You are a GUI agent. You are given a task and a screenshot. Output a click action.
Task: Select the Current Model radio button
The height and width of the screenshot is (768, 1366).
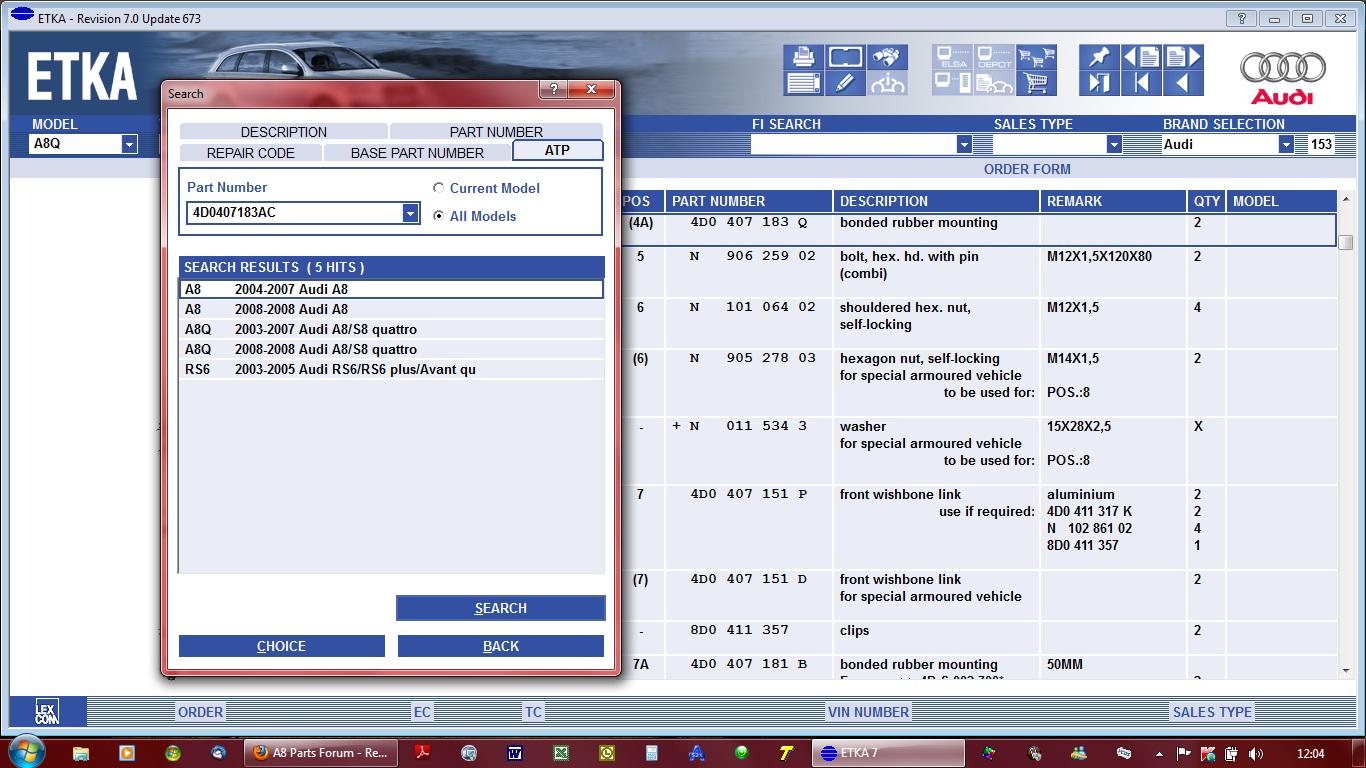438,188
